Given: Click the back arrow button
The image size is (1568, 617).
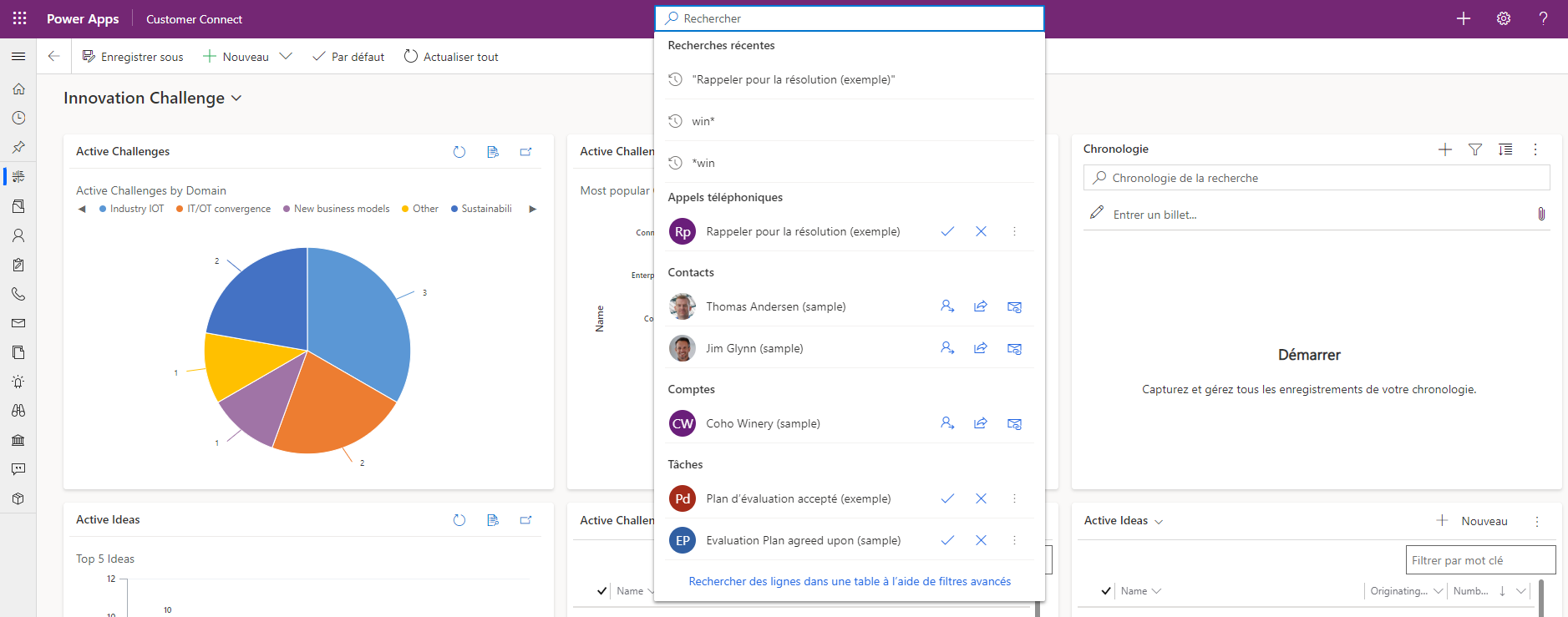Looking at the screenshot, I should click(53, 56).
